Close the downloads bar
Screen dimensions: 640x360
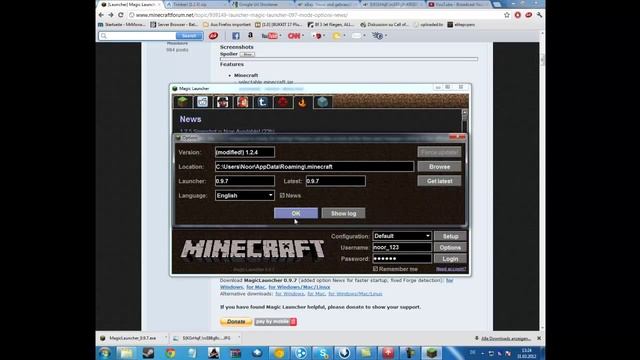pyautogui.click(x=539, y=338)
